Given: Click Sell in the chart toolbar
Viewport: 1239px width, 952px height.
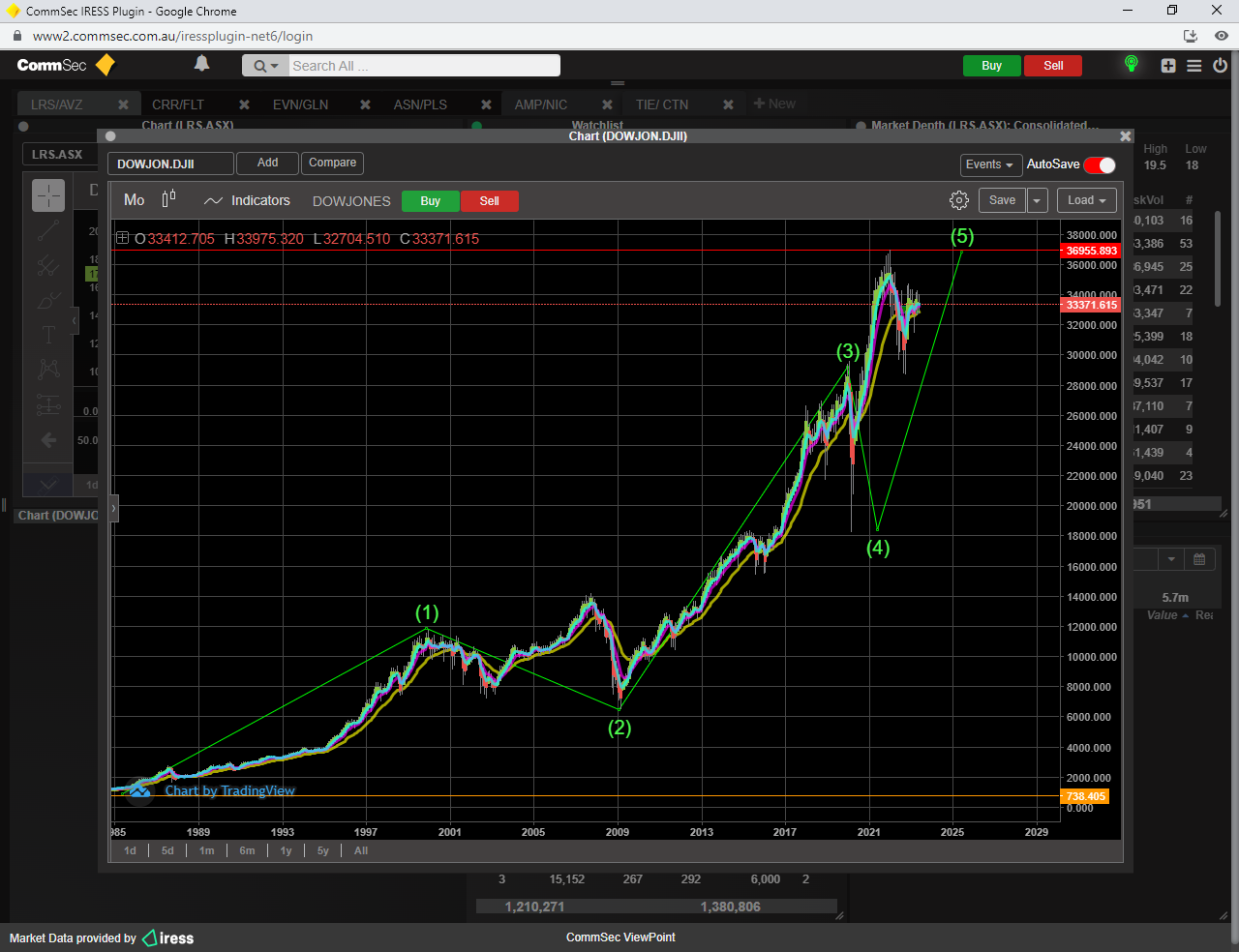Looking at the screenshot, I should (490, 201).
